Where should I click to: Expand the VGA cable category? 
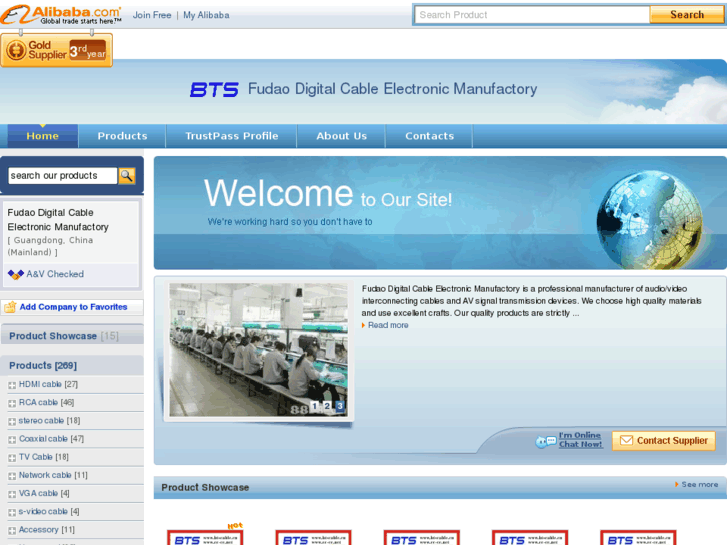(x=12, y=494)
